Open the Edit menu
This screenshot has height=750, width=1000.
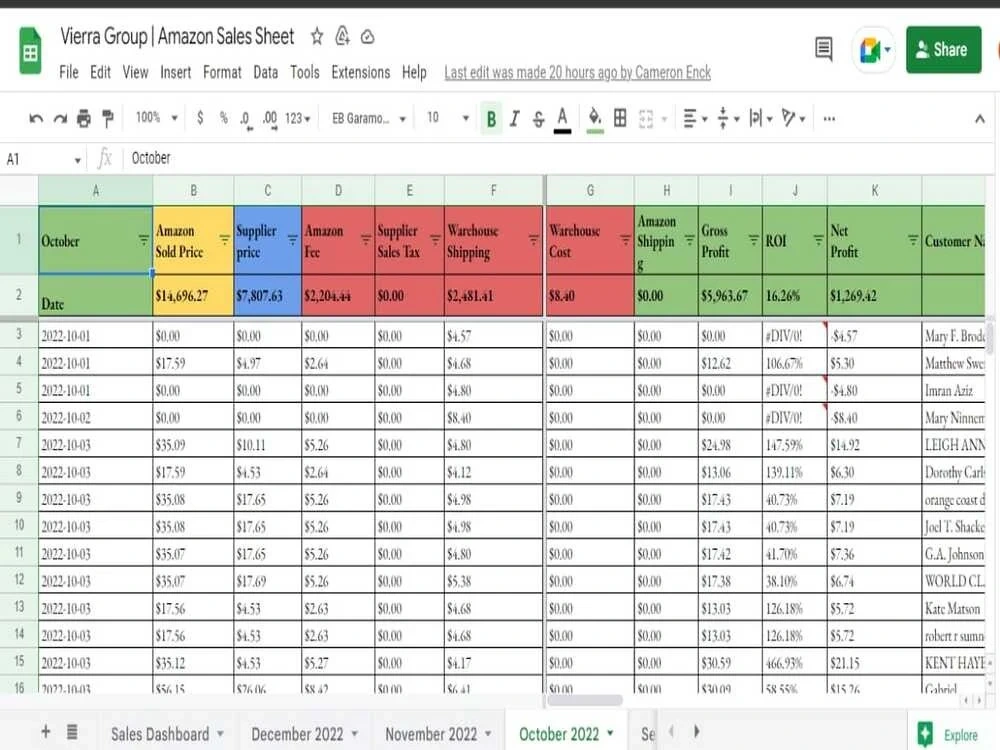[100, 73]
